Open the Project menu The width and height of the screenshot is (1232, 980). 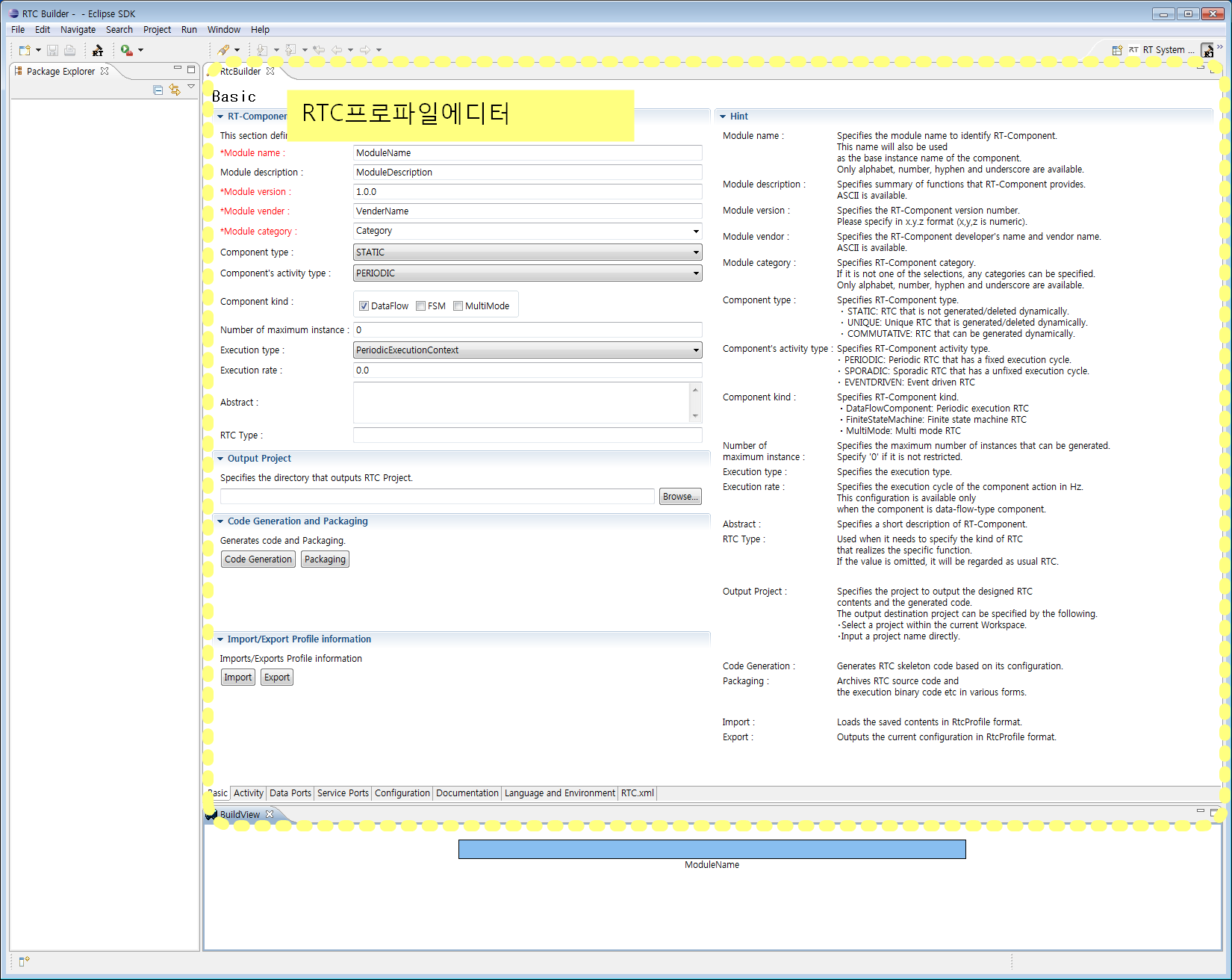click(157, 30)
